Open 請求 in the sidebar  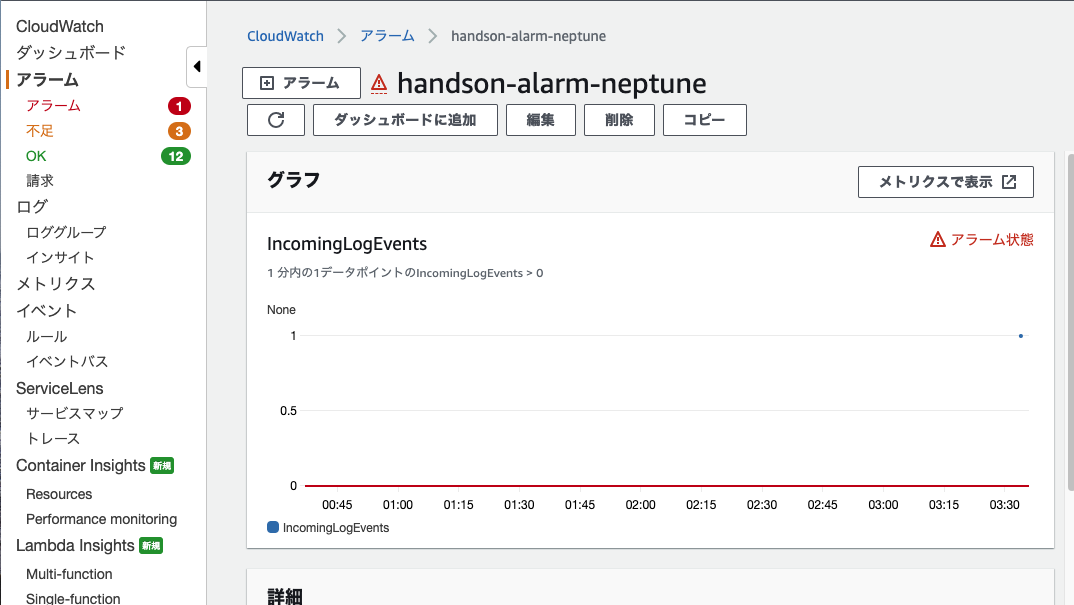(40, 181)
